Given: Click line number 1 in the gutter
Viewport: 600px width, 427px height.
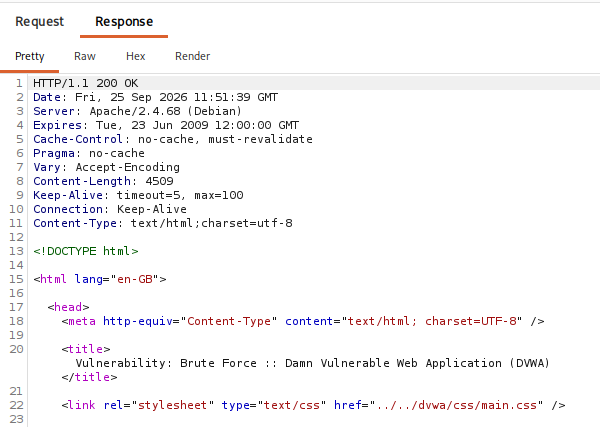Looking at the screenshot, I should coord(19,83).
